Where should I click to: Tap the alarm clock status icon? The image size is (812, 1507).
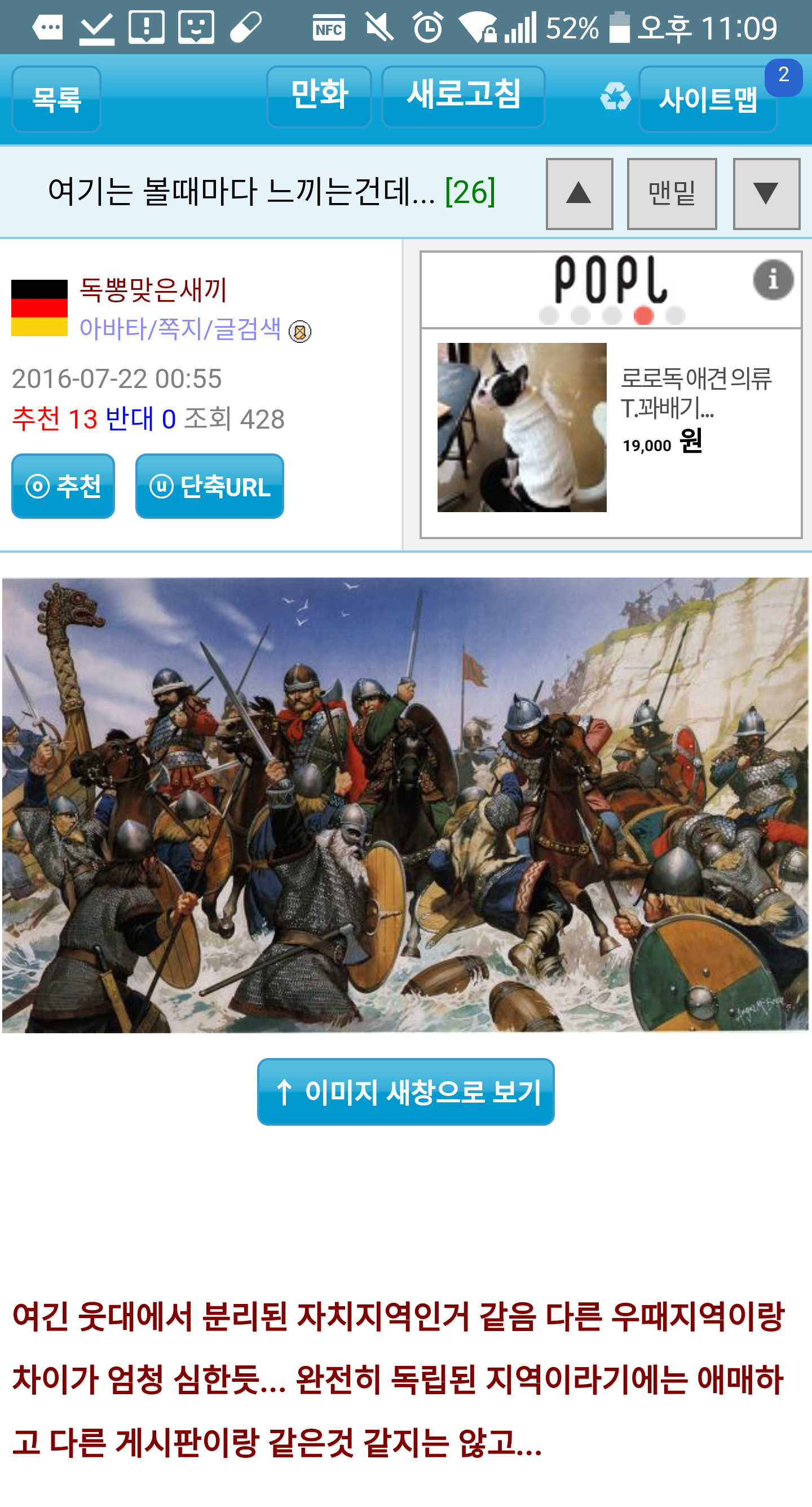427,28
